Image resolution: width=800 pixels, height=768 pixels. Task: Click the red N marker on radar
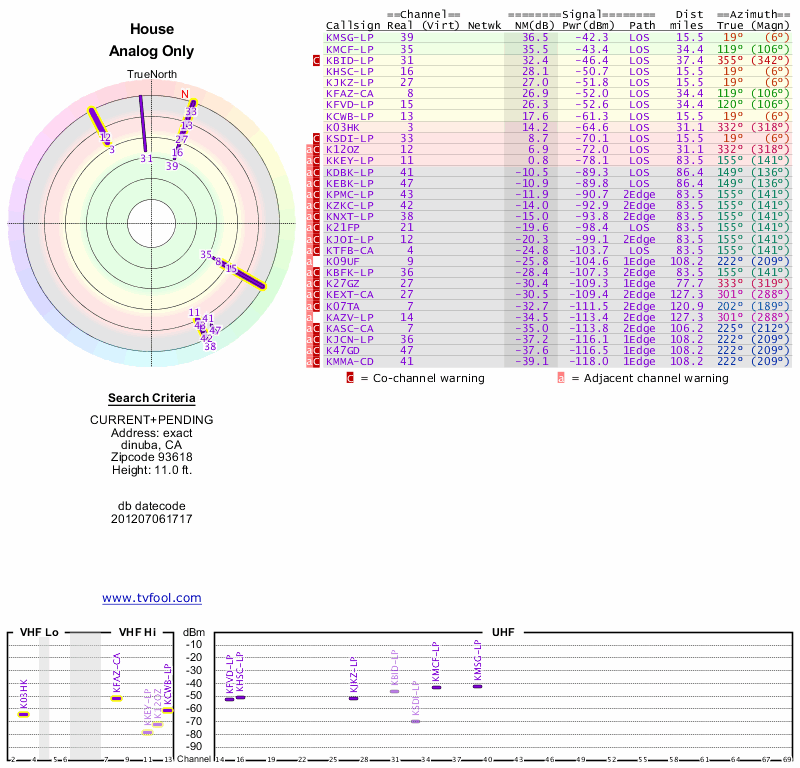tap(184, 95)
